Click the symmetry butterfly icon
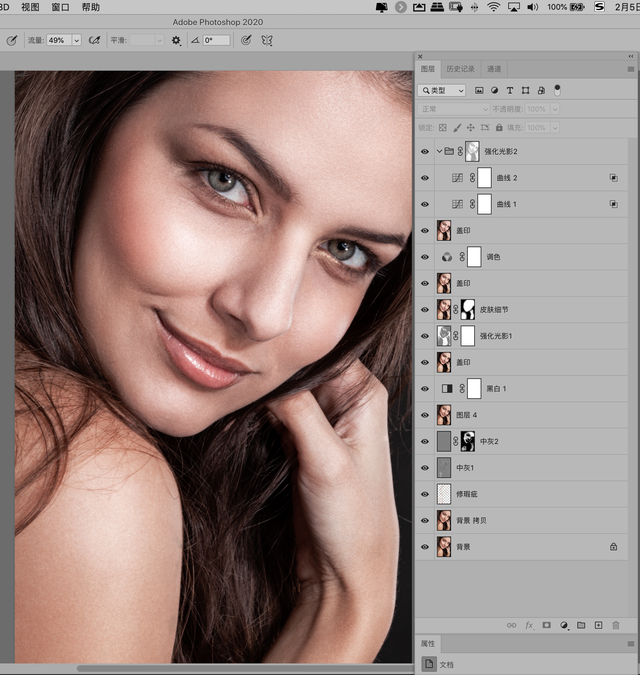The height and width of the screenshot is (675, 640). (x=267, y=41)
